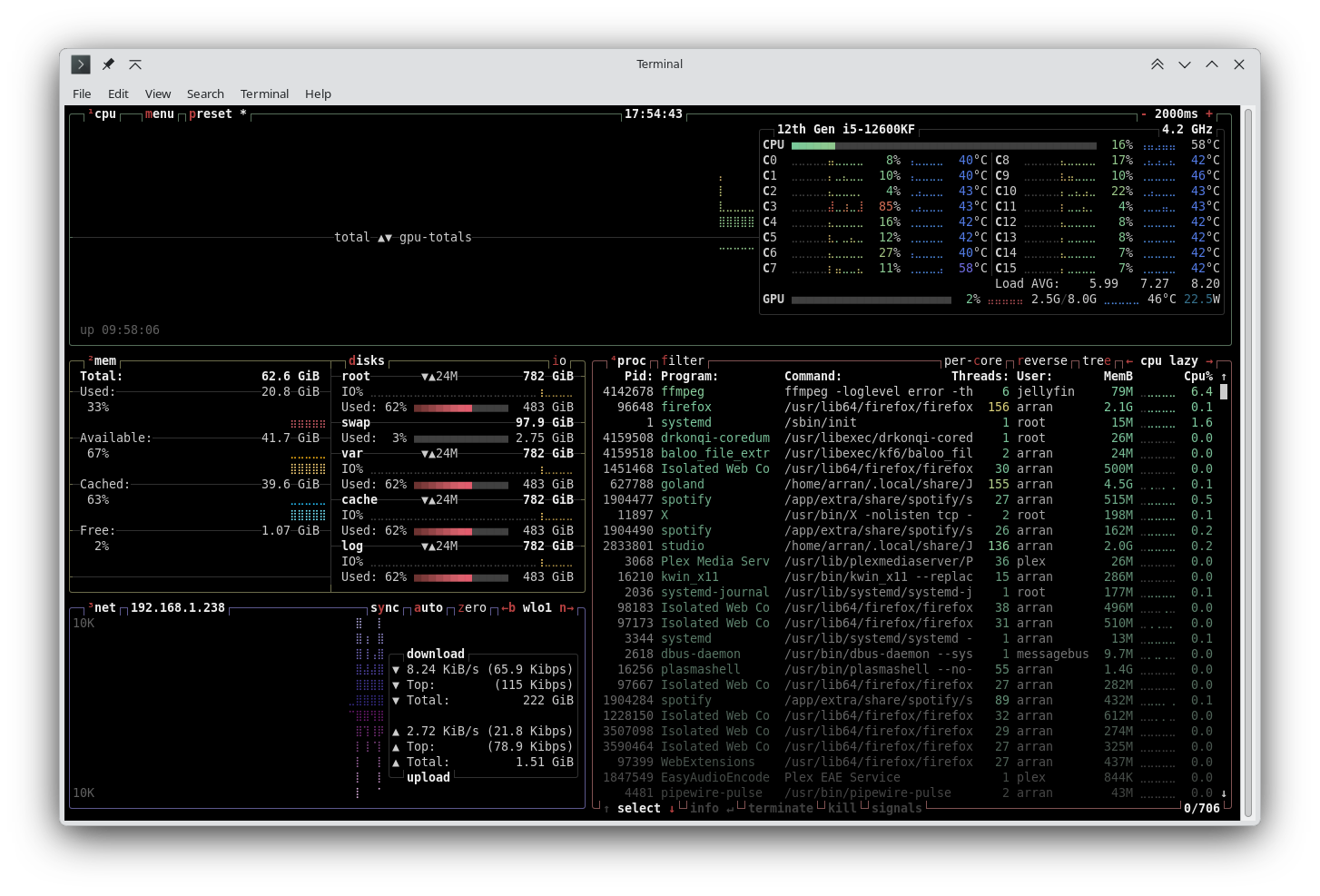The height and width of the screenshot is (896, 1320).
Task: Toggle process tree view
Action: click(x=1097, y=361)
